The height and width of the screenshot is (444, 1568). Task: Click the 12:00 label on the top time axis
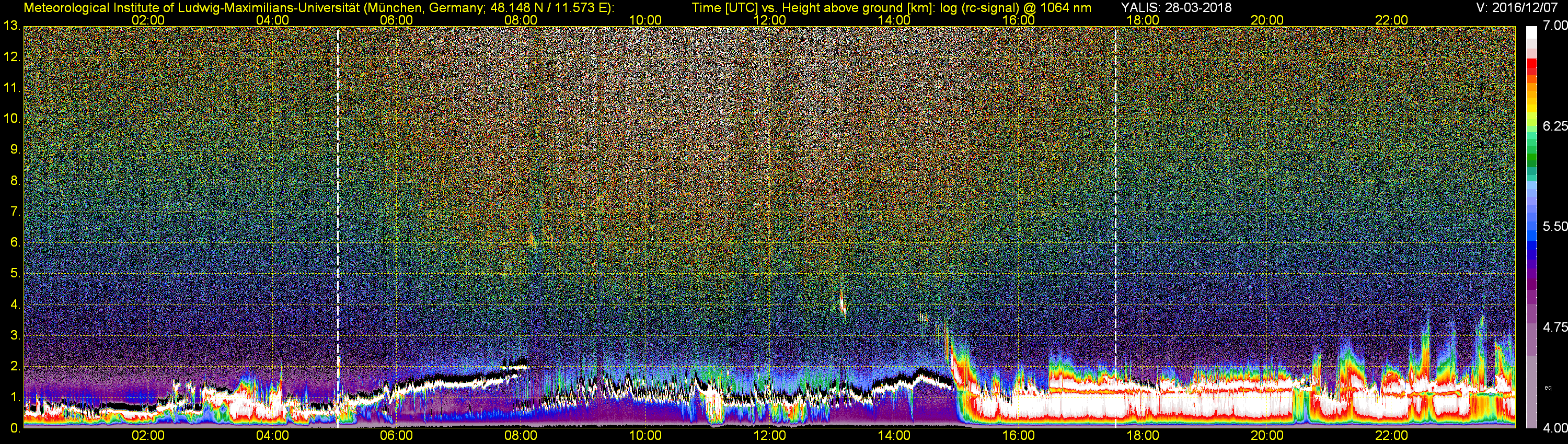(x=769, y=20)
